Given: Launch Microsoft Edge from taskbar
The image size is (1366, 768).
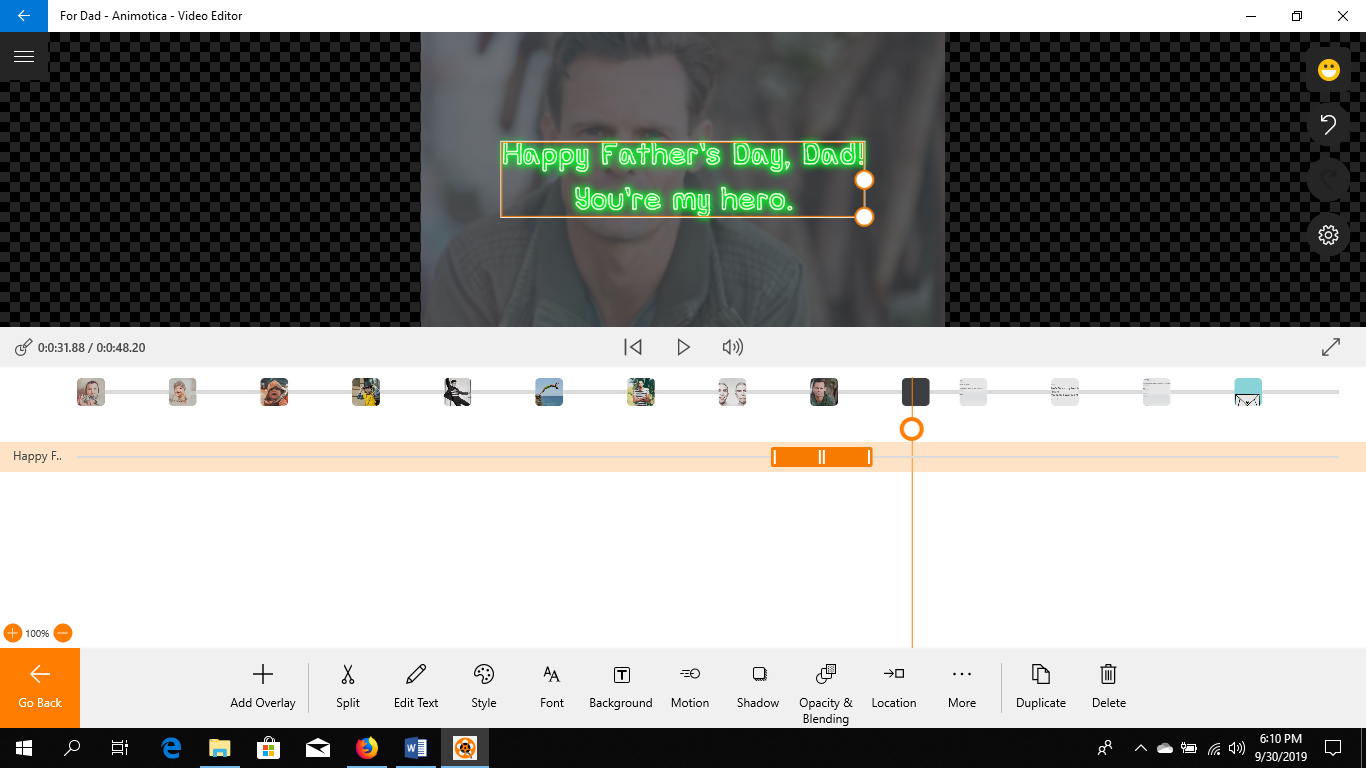Looking at the screenshot, I should [x=171, y=748].
